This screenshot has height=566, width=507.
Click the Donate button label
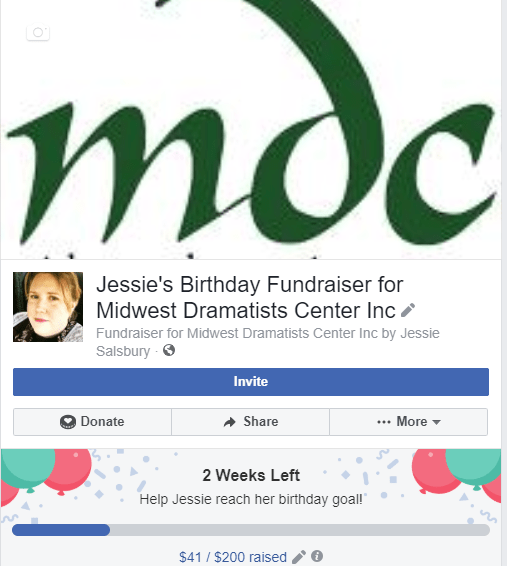(102, 422)
